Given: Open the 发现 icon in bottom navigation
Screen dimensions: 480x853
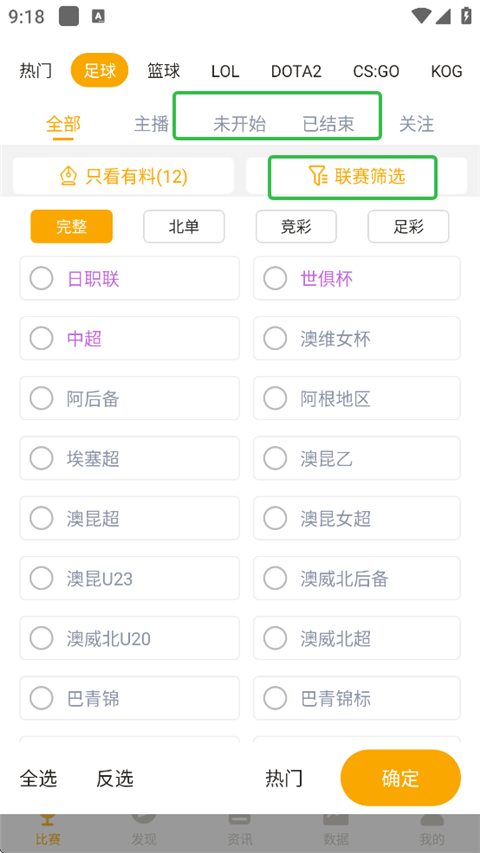Looking at the screenshot, I should (x=144, y=818).
